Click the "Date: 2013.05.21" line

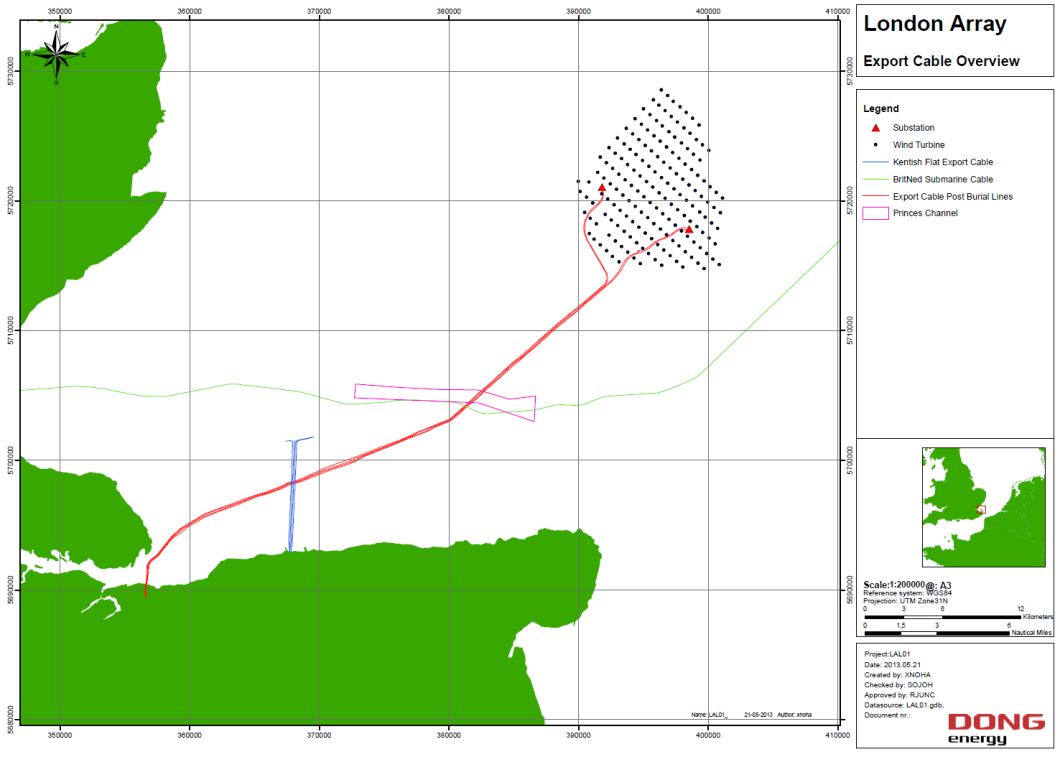click(892, 664)
